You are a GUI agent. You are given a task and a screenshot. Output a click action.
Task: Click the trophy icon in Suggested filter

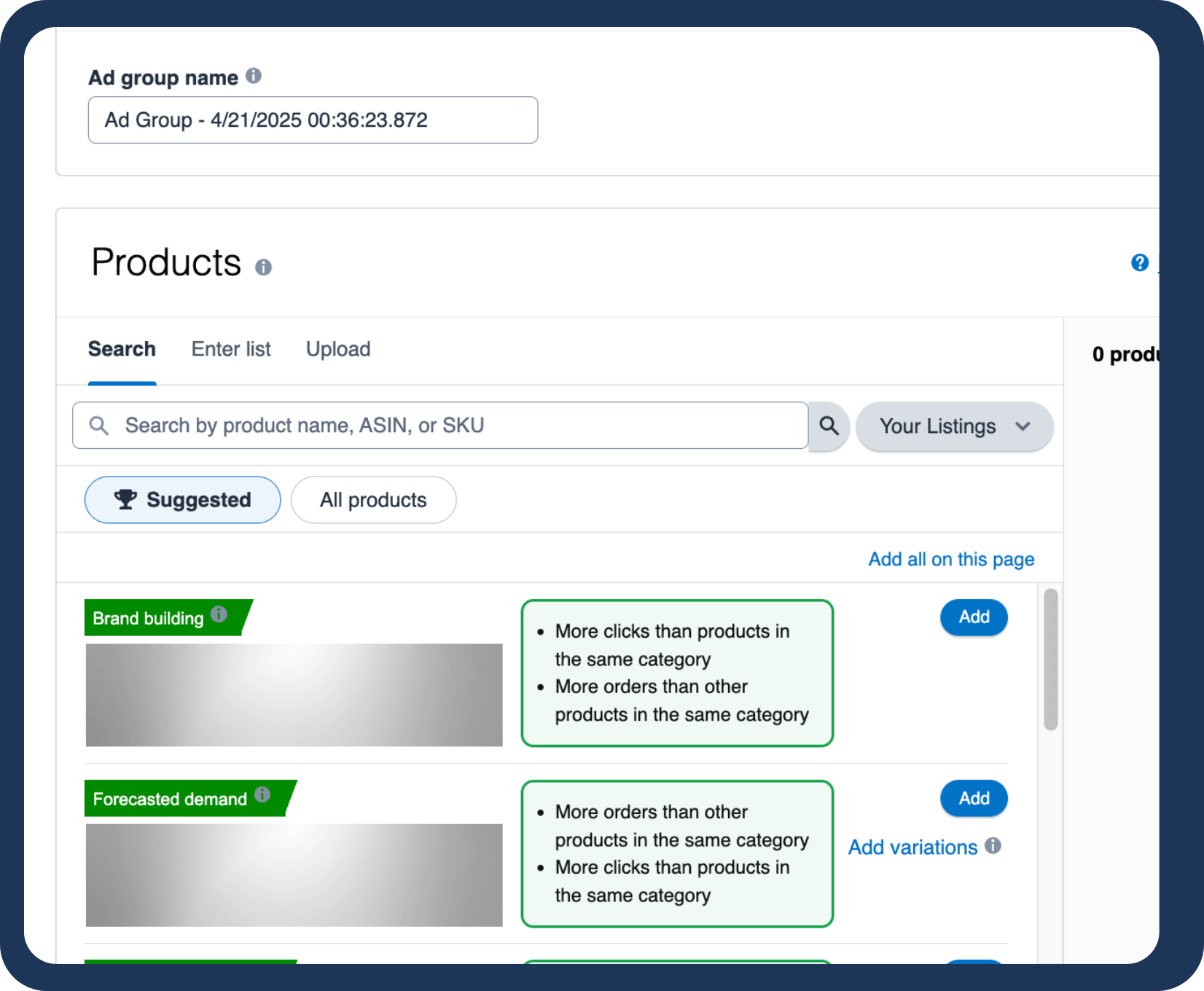[x=125, y=499]
